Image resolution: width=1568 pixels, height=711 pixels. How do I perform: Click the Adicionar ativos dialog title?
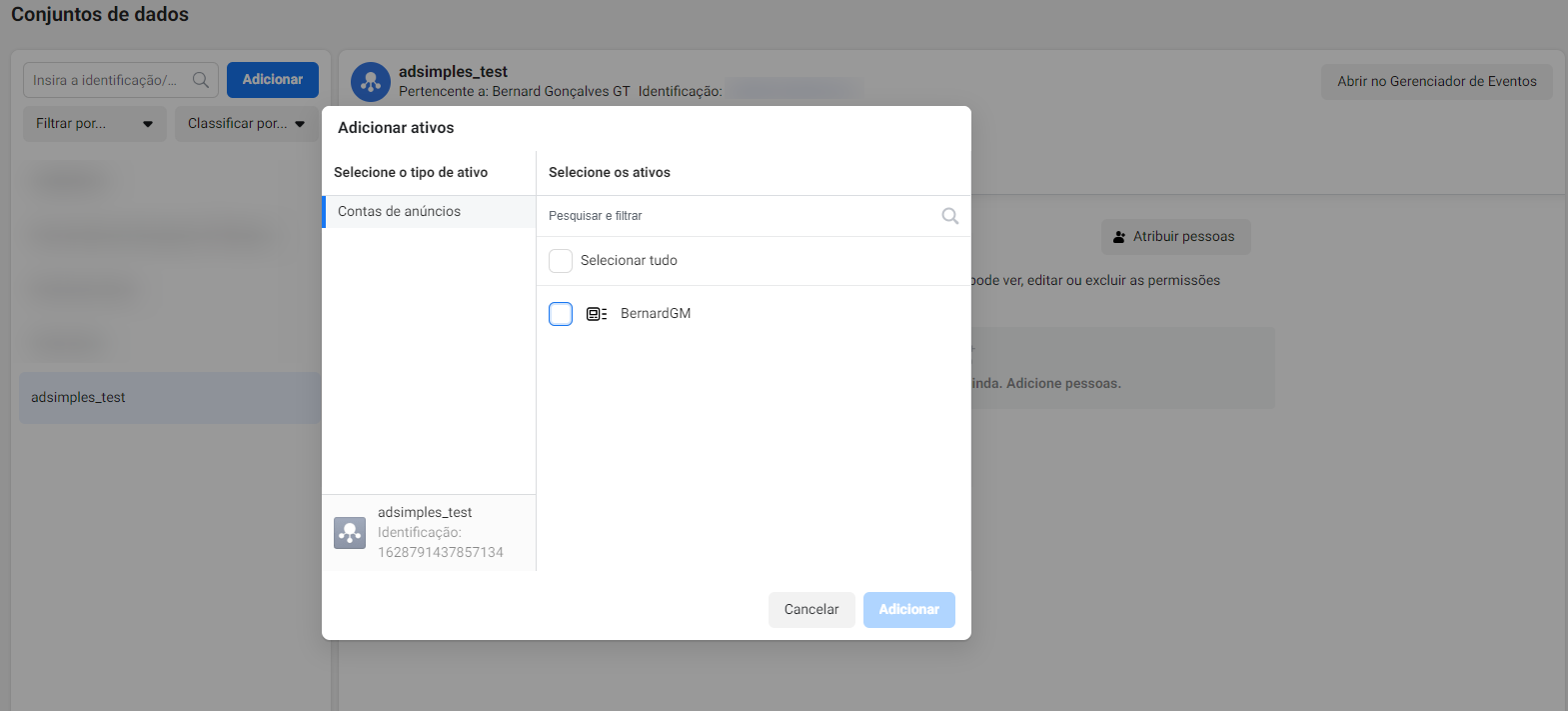396,128
